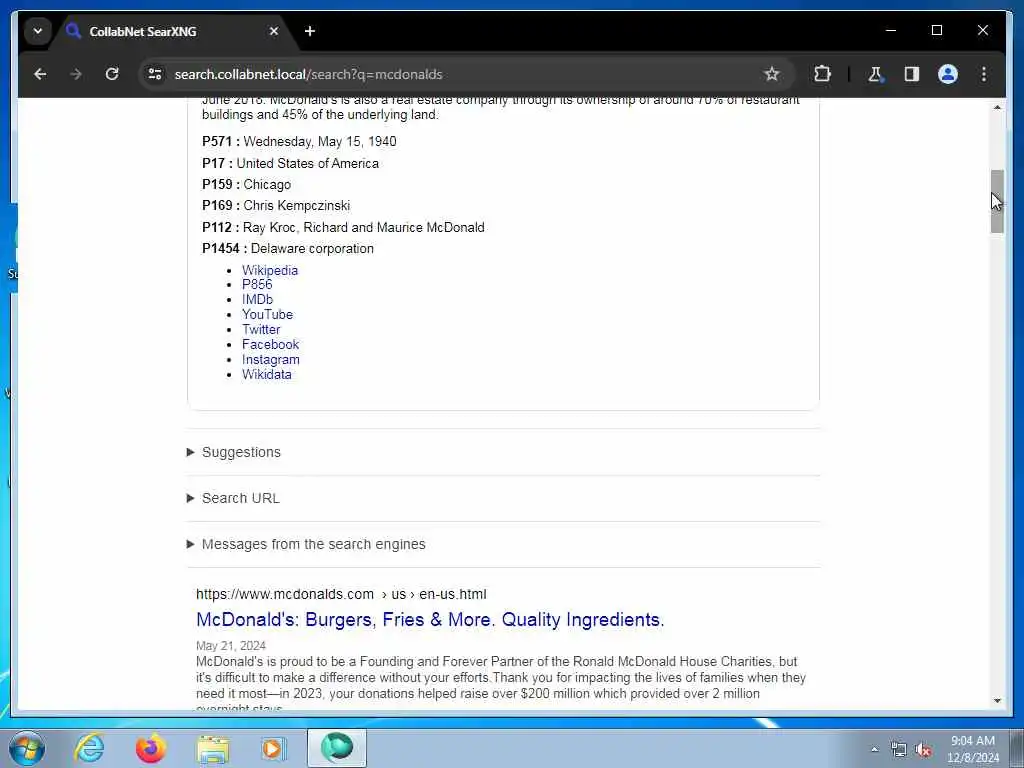1024x768 pixels.
Task: Click the P1454 Delaware corporation row
Action: tap(287, 249)
